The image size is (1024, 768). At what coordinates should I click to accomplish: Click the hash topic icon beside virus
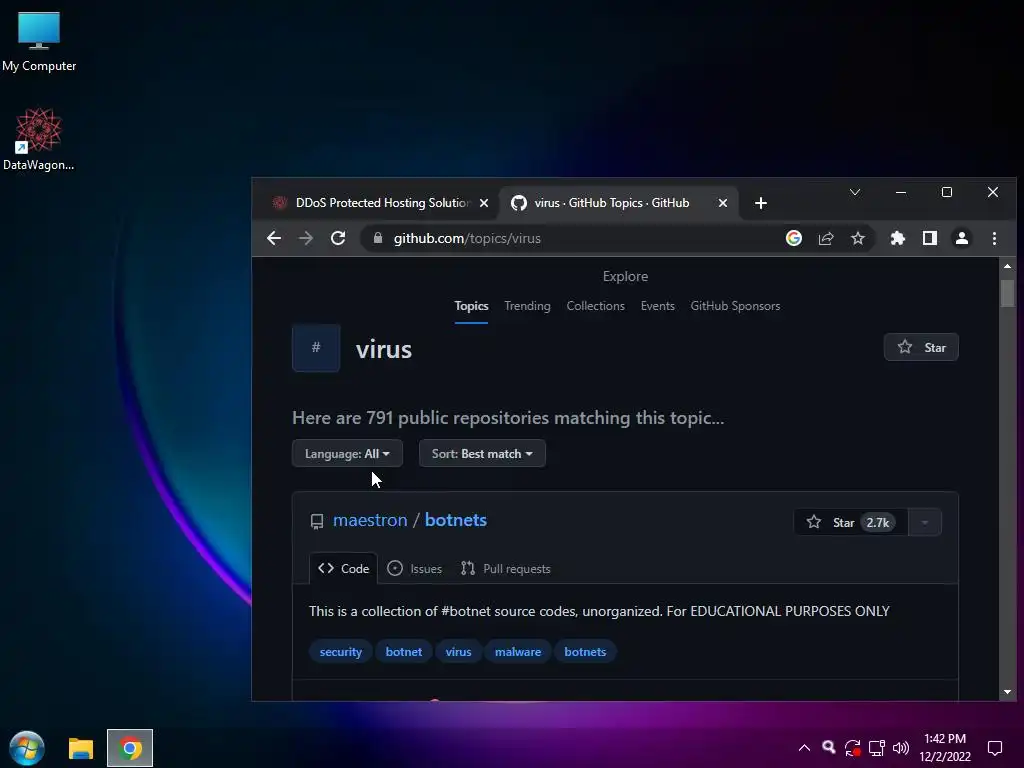pos(316,347)
